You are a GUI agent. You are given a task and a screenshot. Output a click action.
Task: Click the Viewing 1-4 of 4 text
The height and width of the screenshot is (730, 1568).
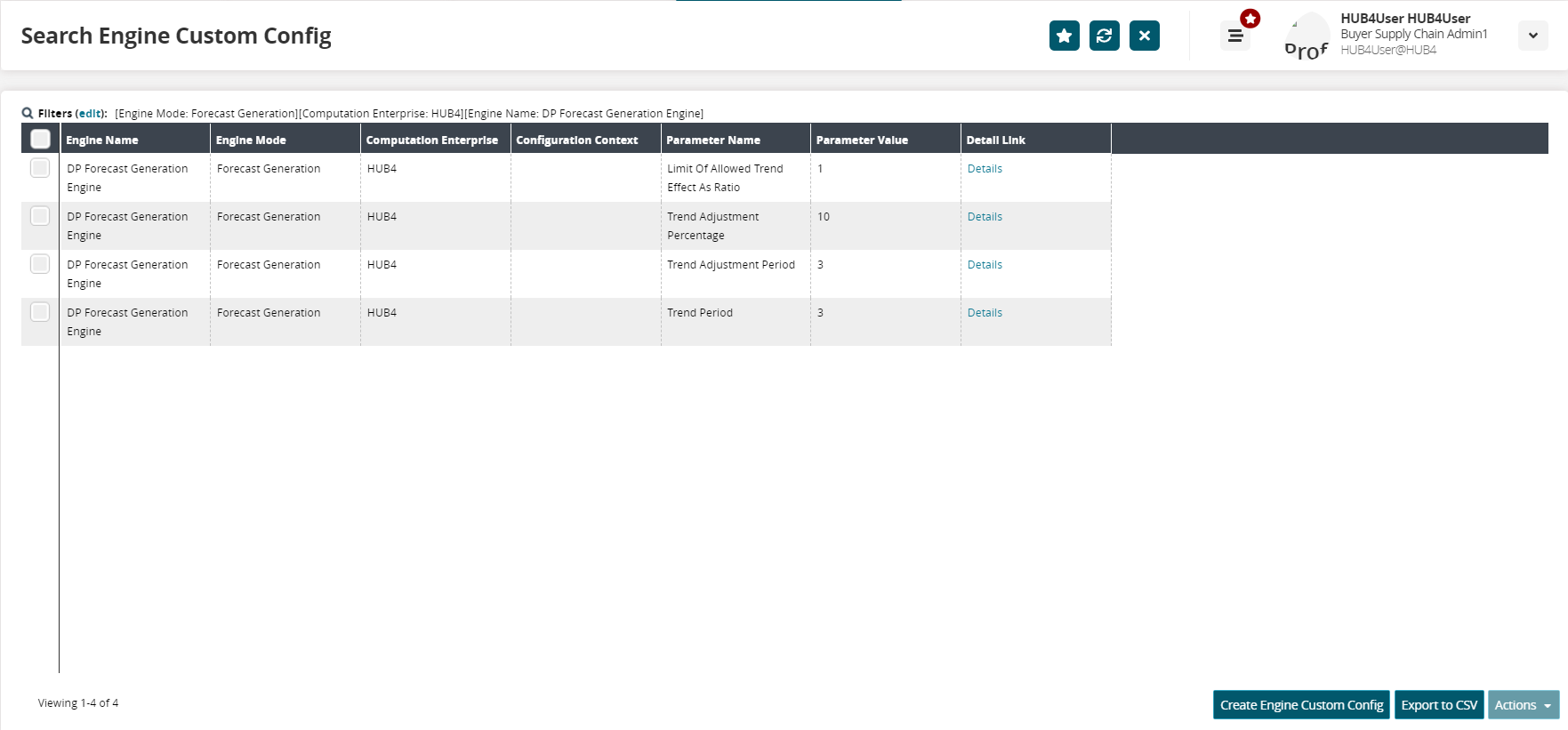(78, 702)
